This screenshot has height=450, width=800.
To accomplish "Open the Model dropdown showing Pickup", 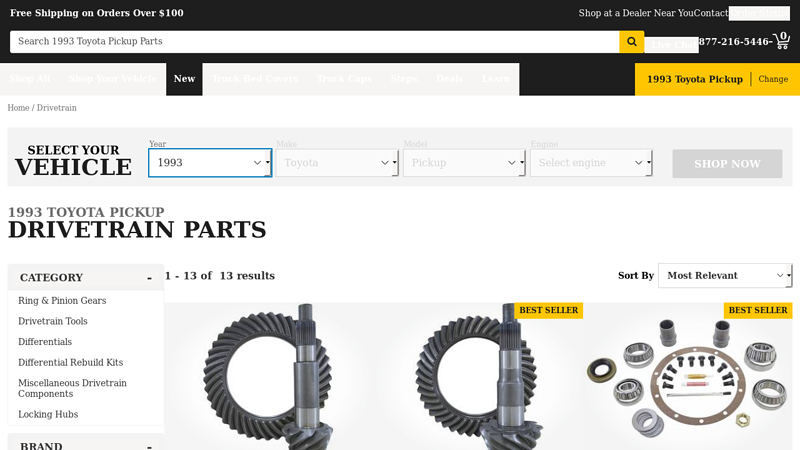I will click(x=464, y=163).
